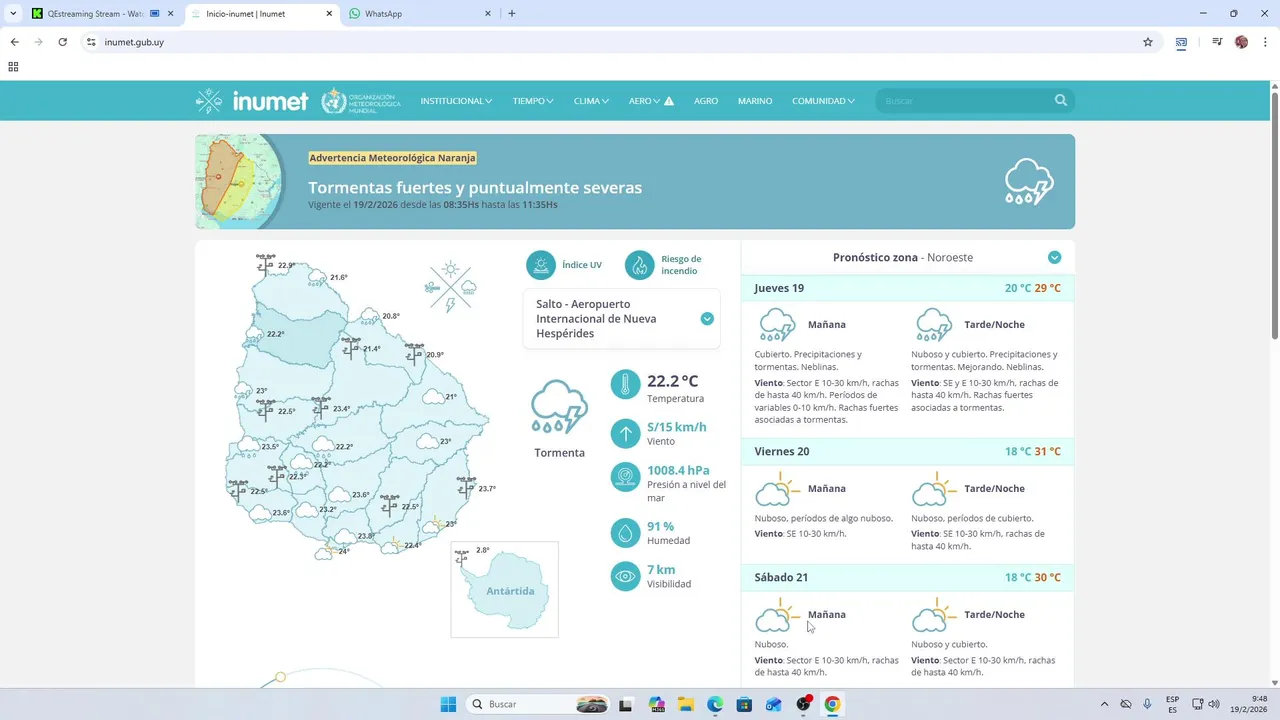The width and height of the screenshot is (1280, 720).
Task: Bookmark this page with the star icon
Action: [x=1148, y=42]
